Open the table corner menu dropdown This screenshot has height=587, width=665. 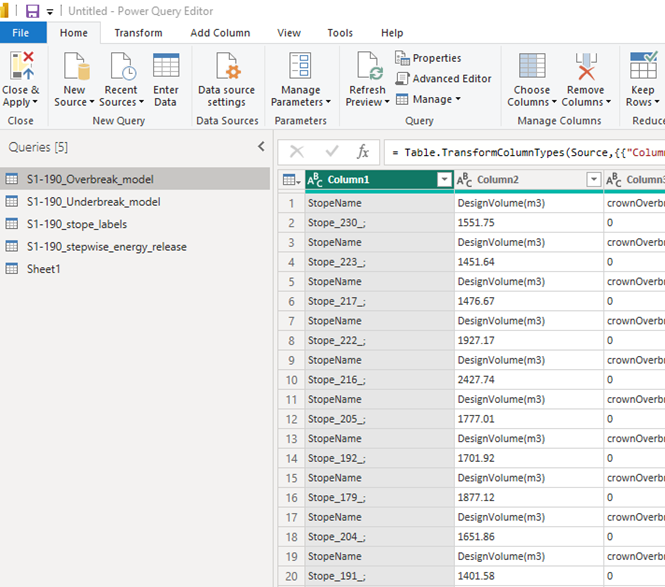(291, 180)
